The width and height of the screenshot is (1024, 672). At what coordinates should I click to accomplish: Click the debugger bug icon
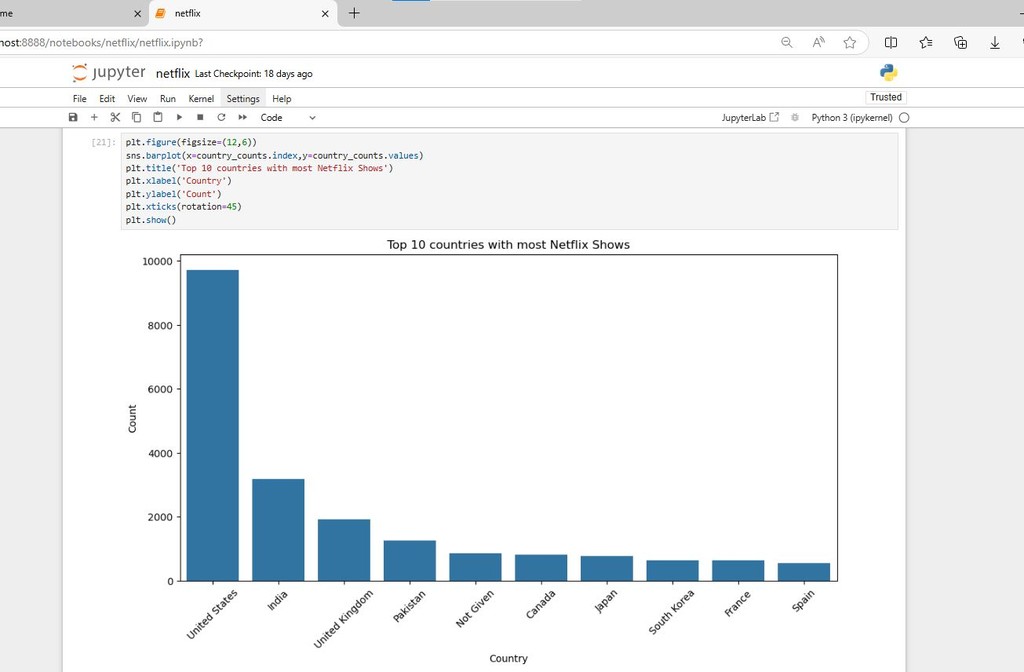tap(795, 118)
